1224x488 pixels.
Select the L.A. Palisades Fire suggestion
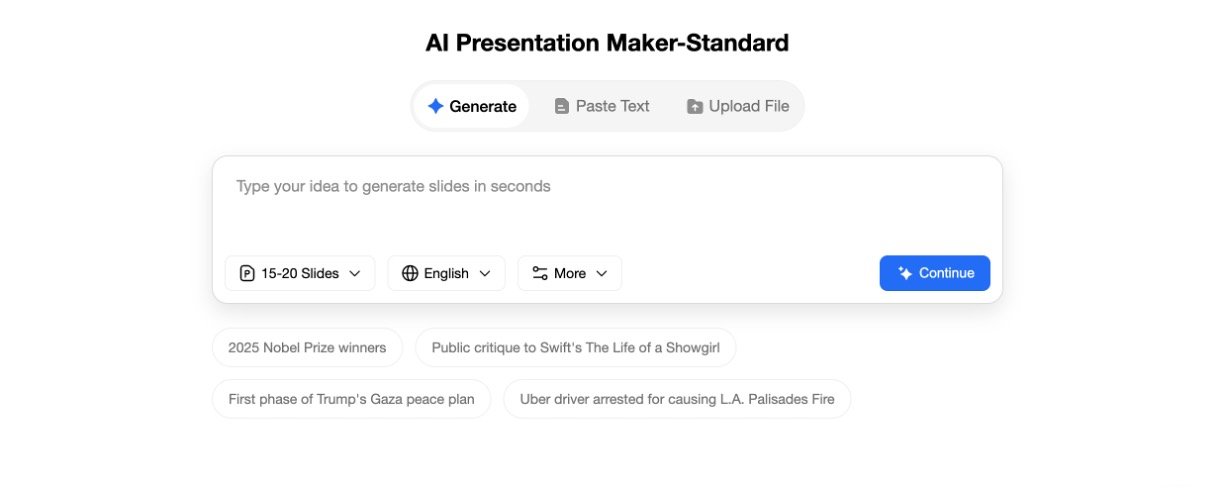pyautogui.click(x=677, y=399)
